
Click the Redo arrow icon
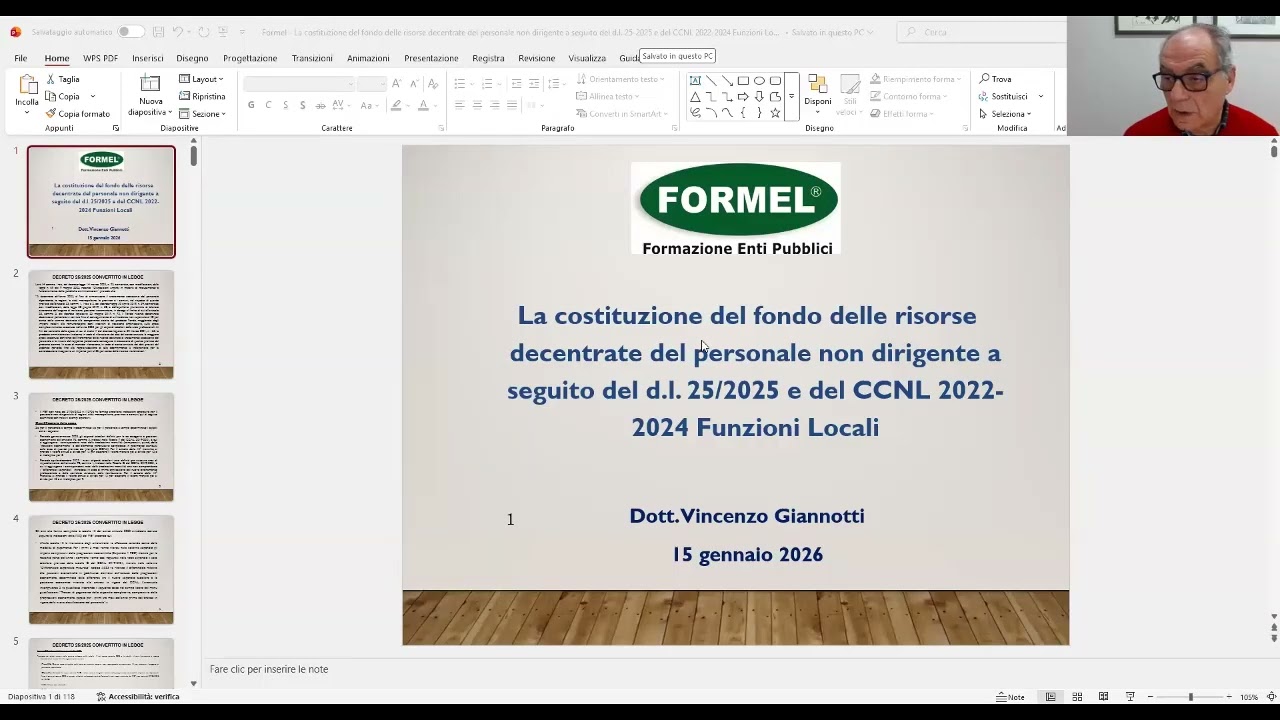click(203, 32)
